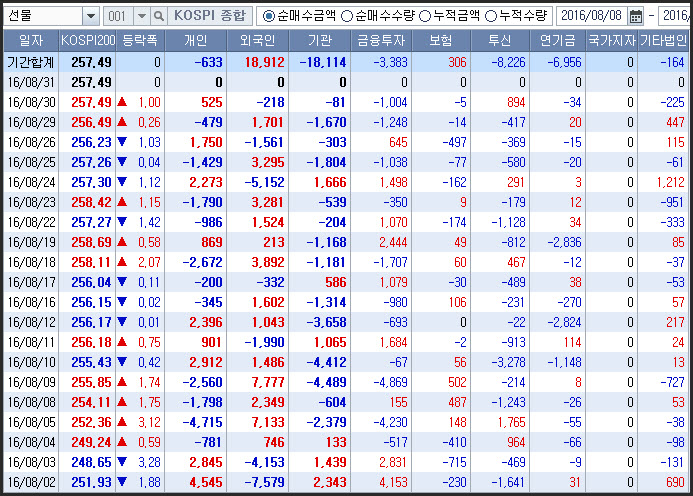693x496 pixels.
Task: Click the 16/08/23 date cell
Action: point(31,202)
